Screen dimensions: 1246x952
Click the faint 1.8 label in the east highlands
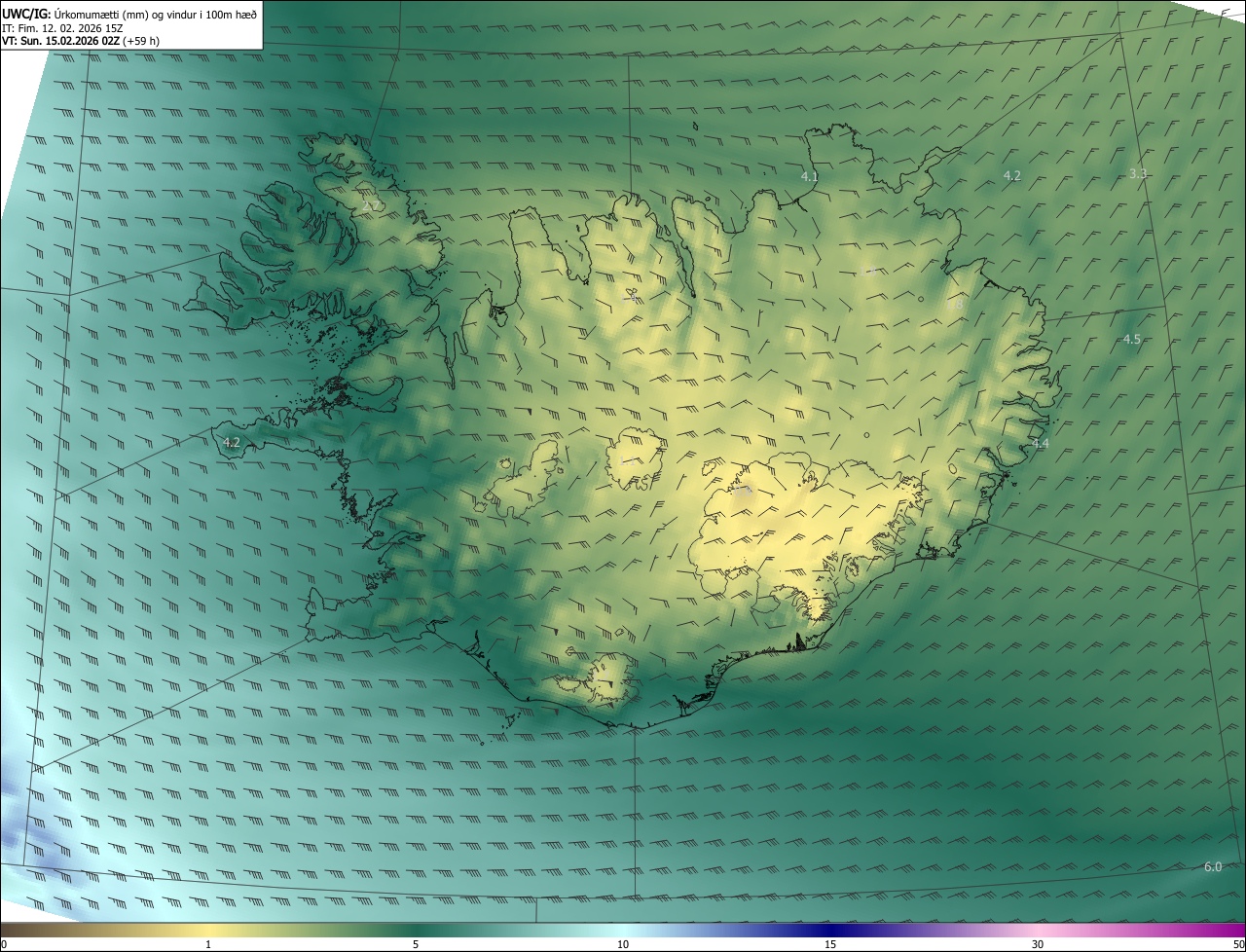click(955, 305)
